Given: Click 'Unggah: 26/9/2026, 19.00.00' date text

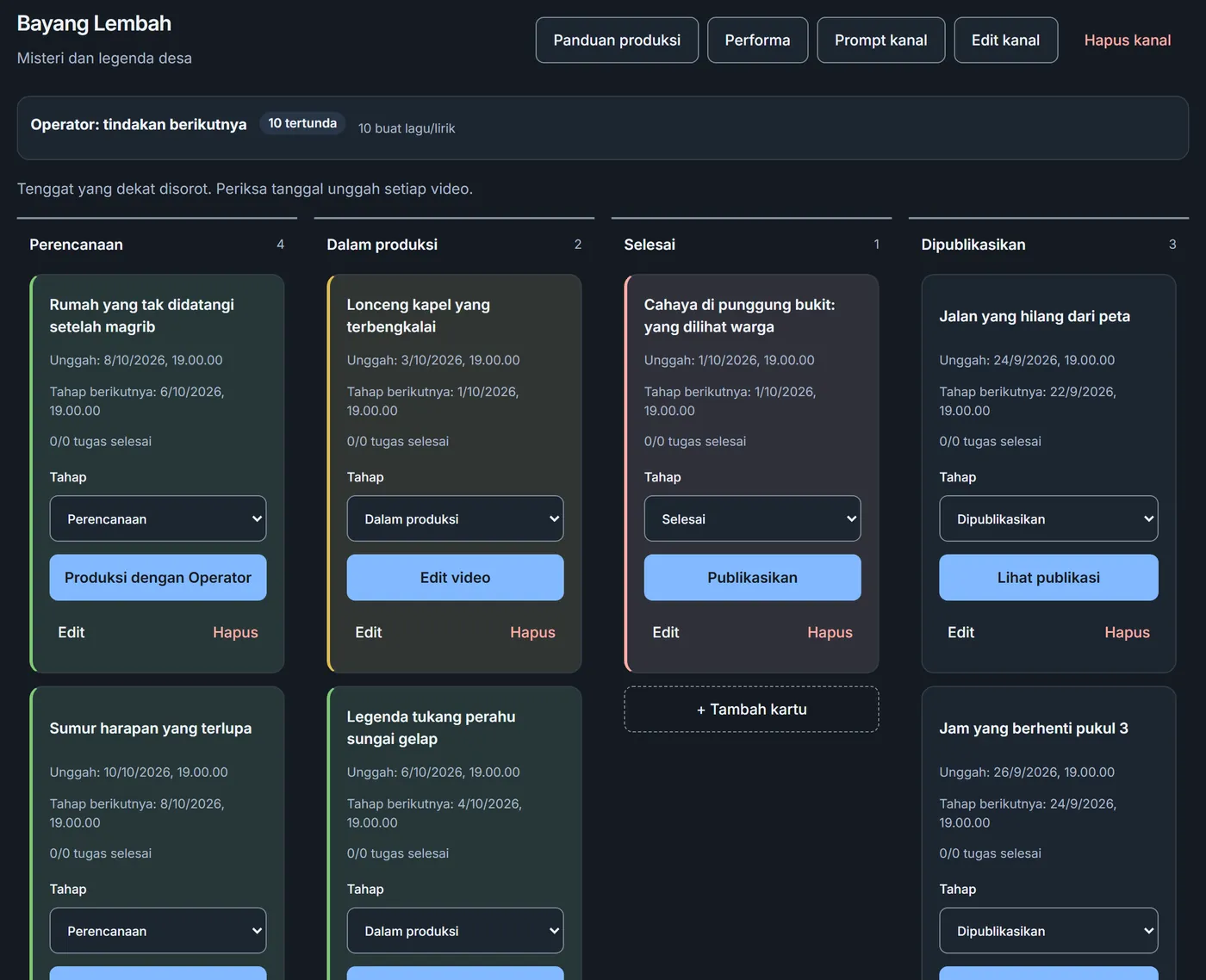Looking at the screenshot, I should pyautogui.click(x=1027, y=772).
